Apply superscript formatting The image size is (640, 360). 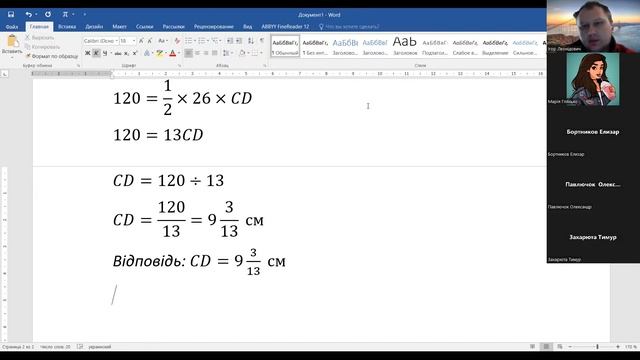pos(135,53)
